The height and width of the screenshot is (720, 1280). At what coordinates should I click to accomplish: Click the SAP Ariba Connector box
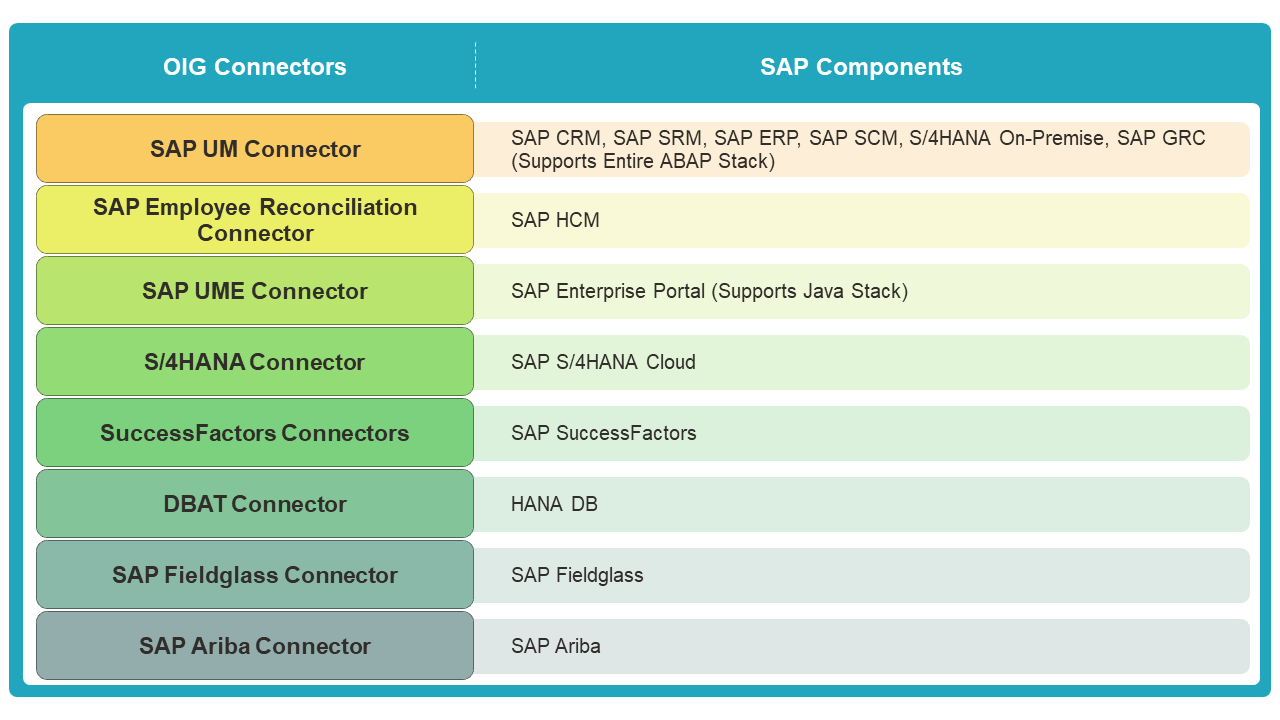255,645
